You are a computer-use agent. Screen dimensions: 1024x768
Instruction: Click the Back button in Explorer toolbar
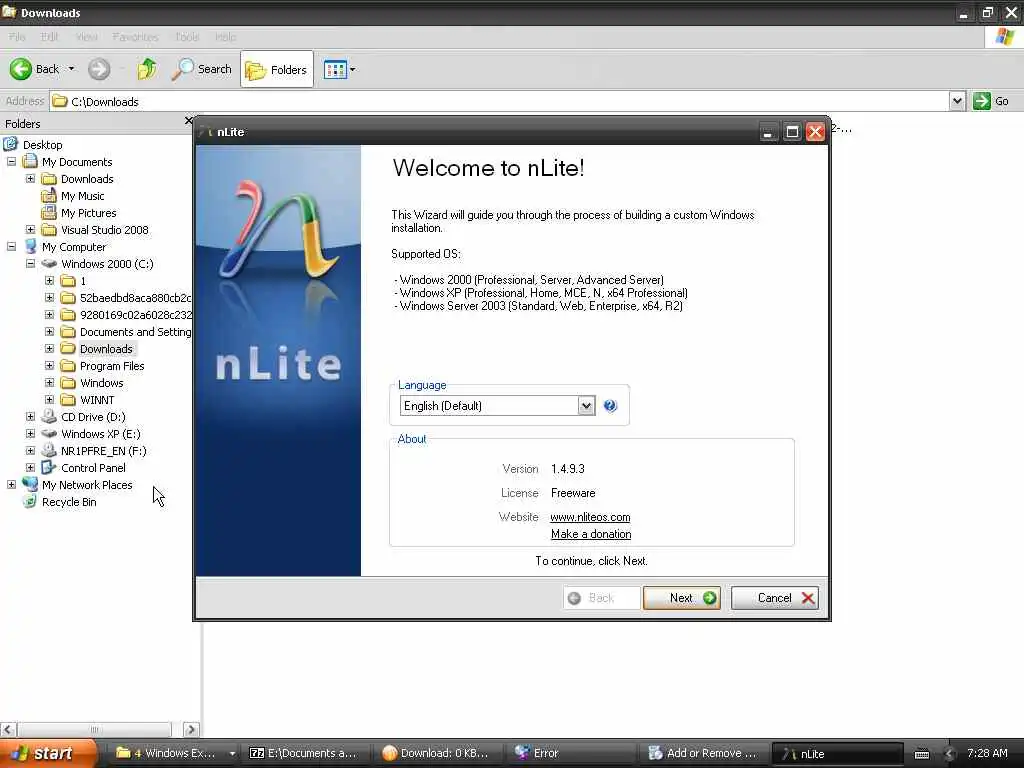coord(35,69)
